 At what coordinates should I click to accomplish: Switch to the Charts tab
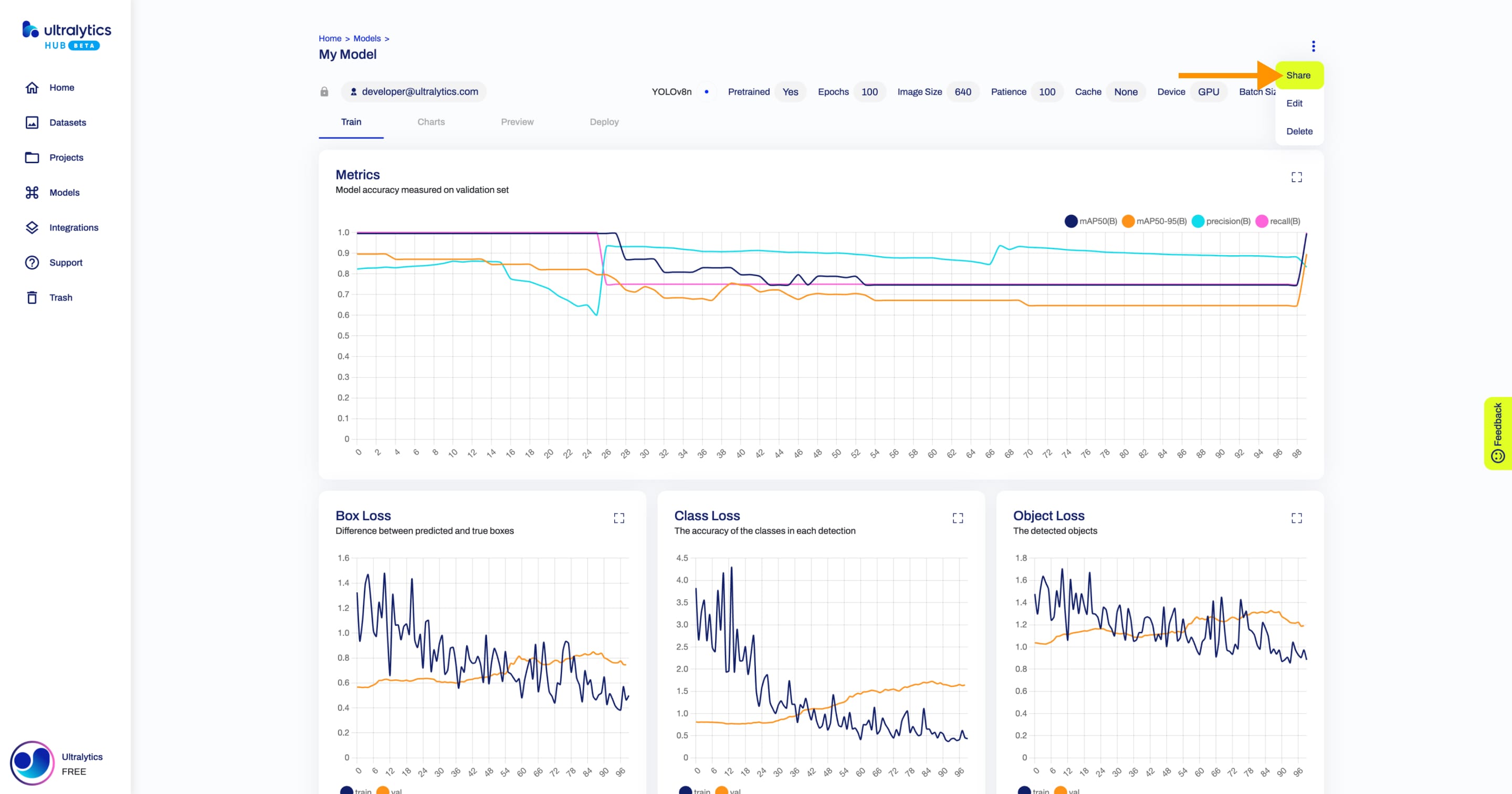click(x=432, y=122)
